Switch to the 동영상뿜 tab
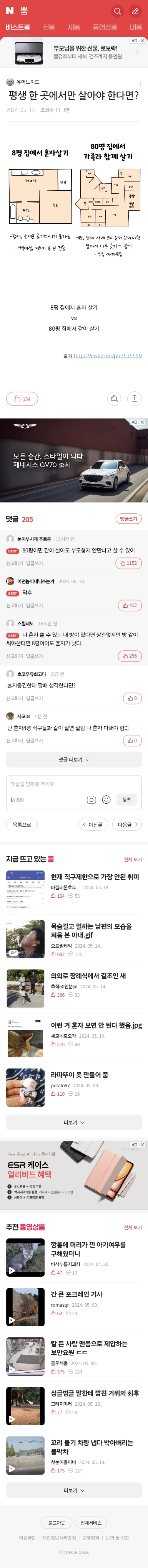The height and width of the screenshot is (1568, 148). pos(105,27)
